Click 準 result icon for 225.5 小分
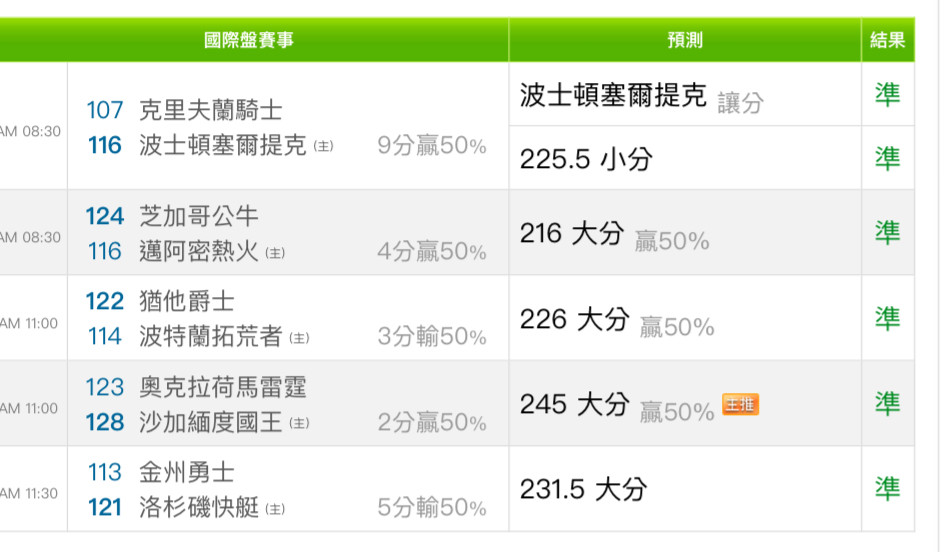The width and height of the screenshot is (951, 552). [887, 158]
